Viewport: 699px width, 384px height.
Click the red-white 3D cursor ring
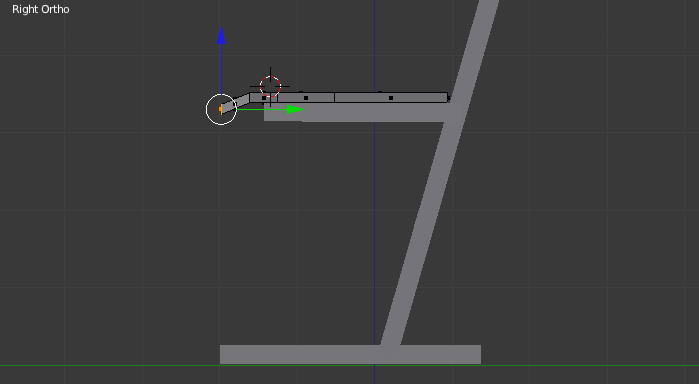[x=270, y=87]
